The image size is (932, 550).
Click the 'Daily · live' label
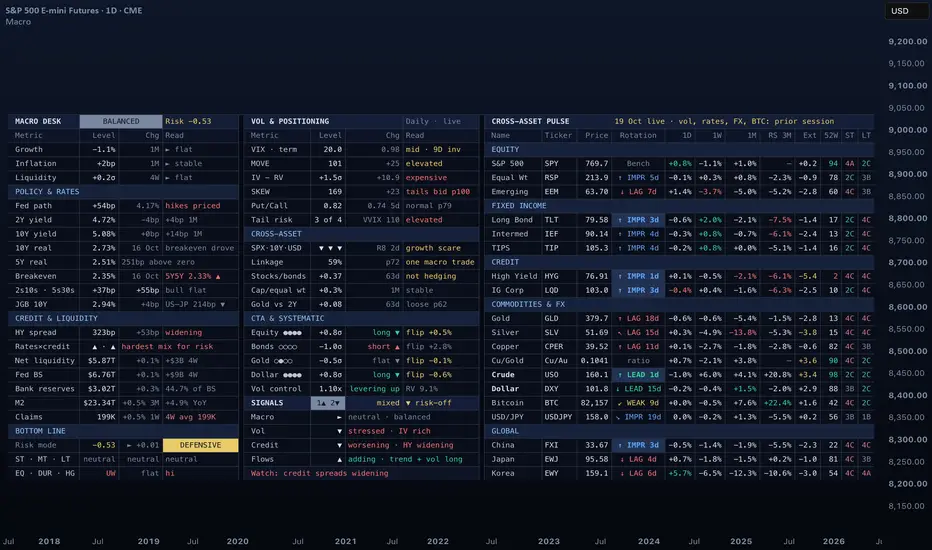(433, 121)
